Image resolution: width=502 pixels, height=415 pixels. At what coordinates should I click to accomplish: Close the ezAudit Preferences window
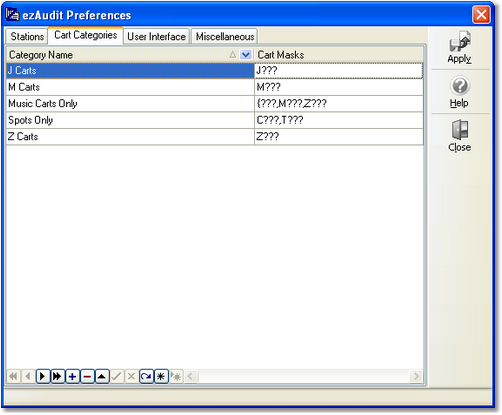coord(481,15)
